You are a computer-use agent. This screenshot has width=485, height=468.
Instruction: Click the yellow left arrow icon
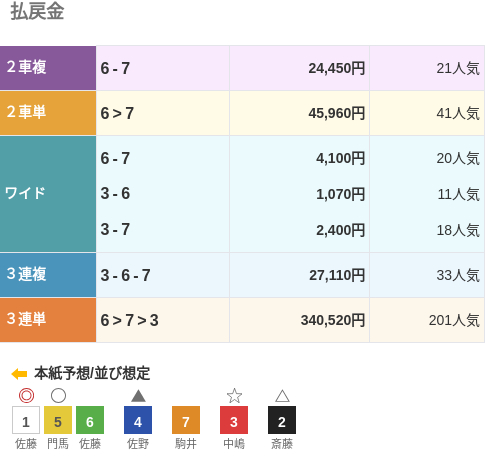(x=19, y=374)
